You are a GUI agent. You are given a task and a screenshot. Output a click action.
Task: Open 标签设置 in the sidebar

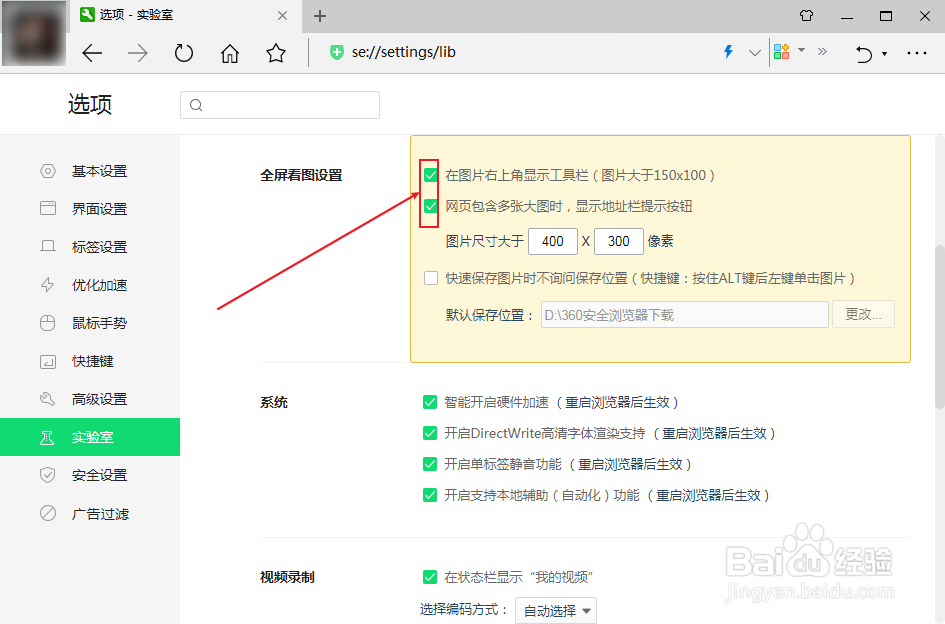click(90, 247)
